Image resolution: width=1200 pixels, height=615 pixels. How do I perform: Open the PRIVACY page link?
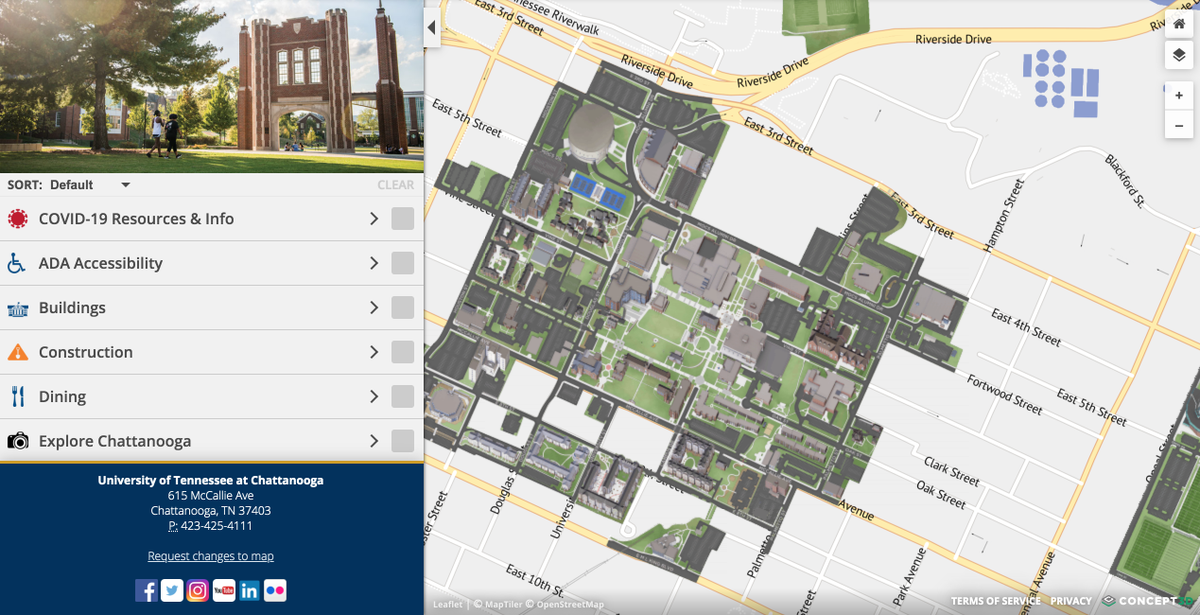[1070, 600]
